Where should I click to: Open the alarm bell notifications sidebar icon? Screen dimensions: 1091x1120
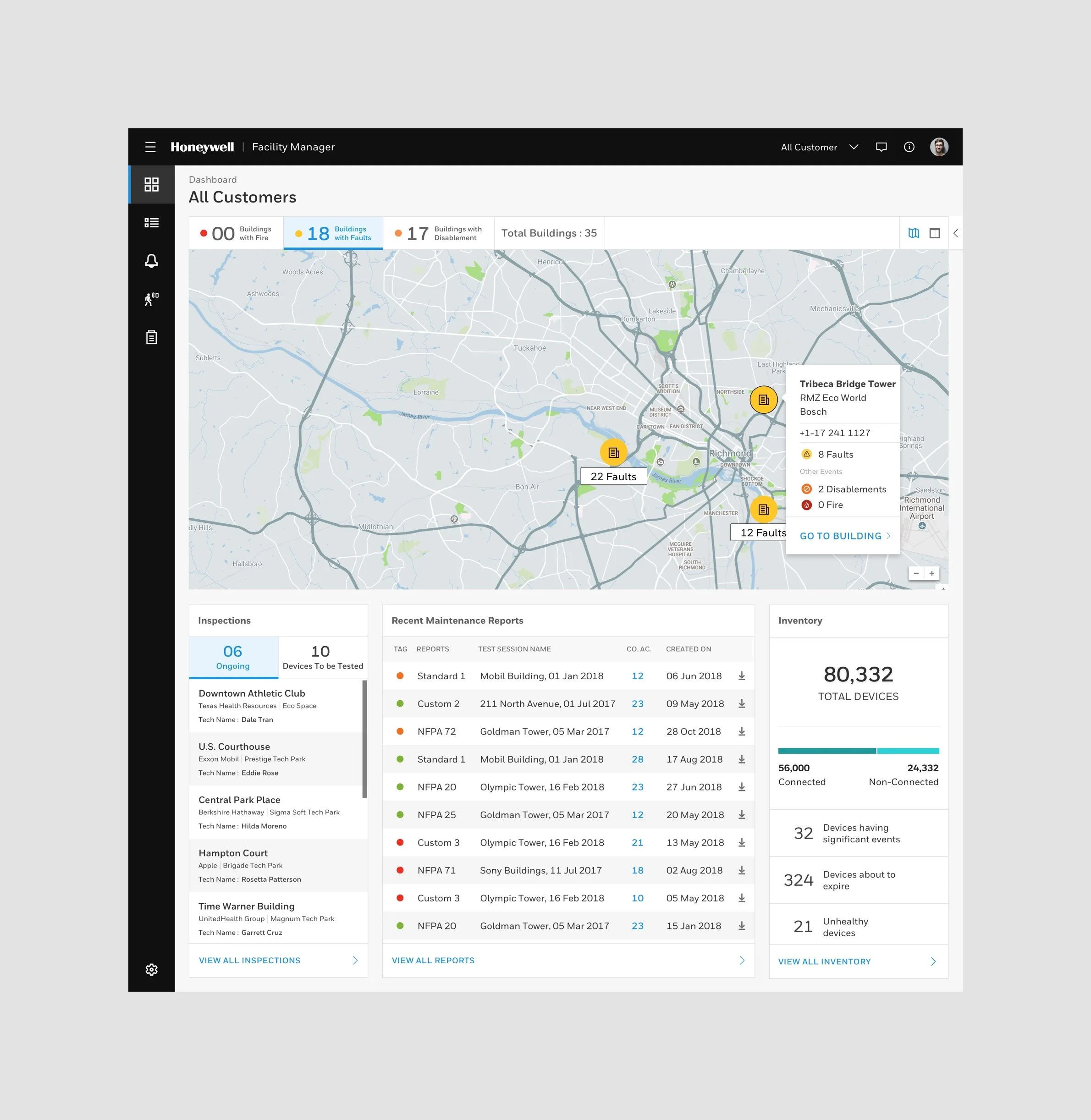(x=151, y=261)
